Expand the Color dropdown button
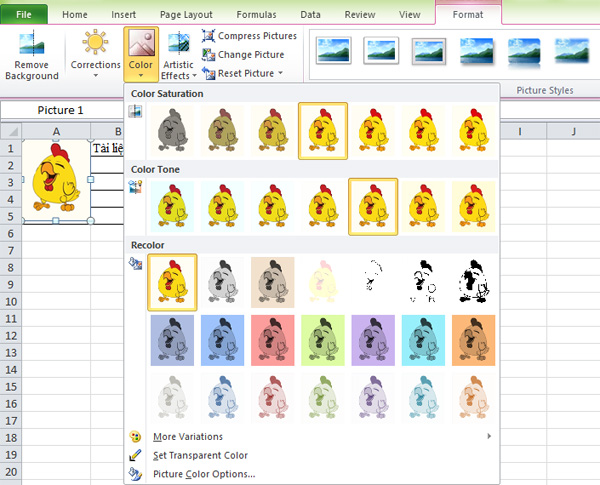The height and width of the screenshot is (485, 600). coord(141,54)
